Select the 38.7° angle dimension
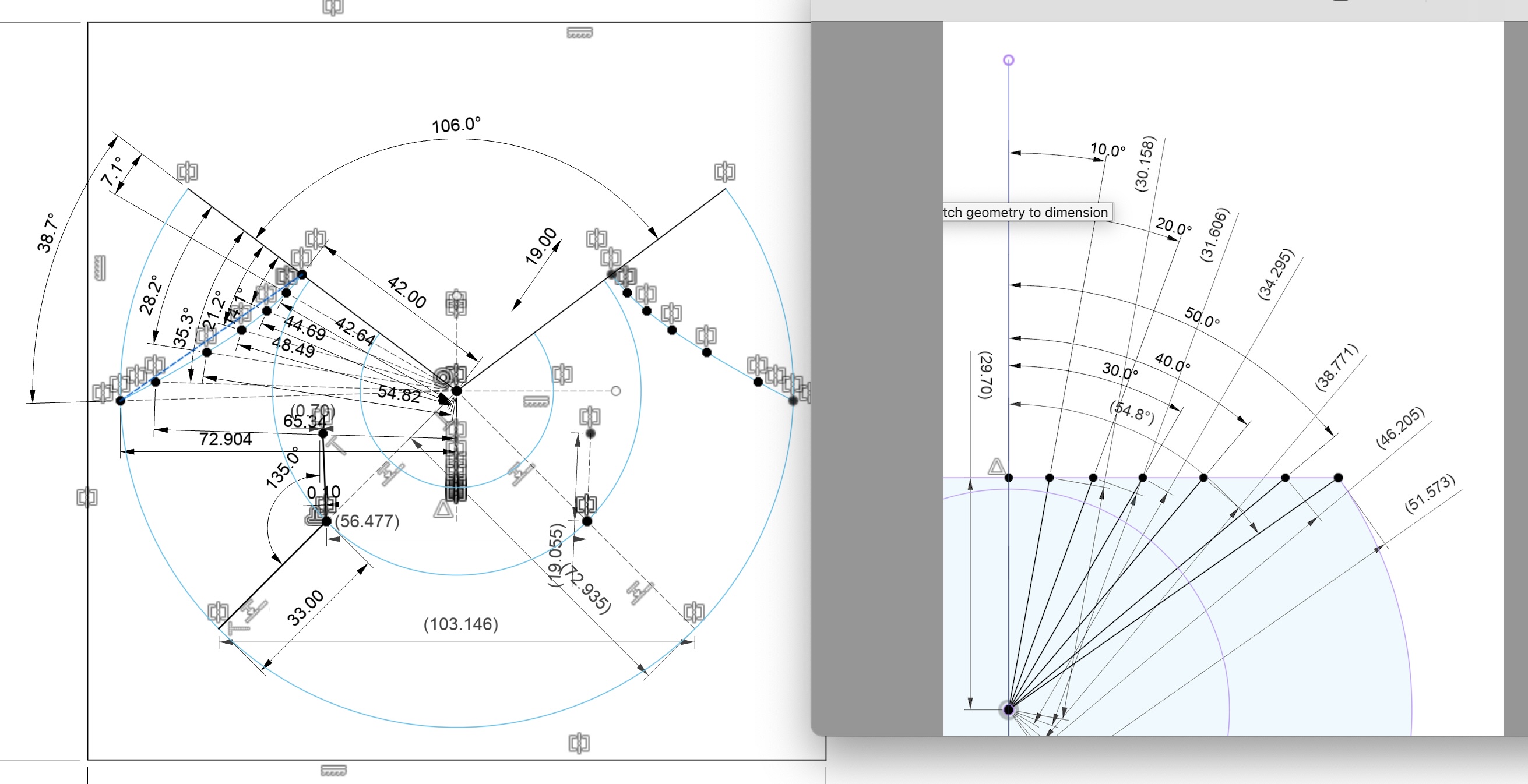This screenshot has height=784, width=1528. click(47, 232)
